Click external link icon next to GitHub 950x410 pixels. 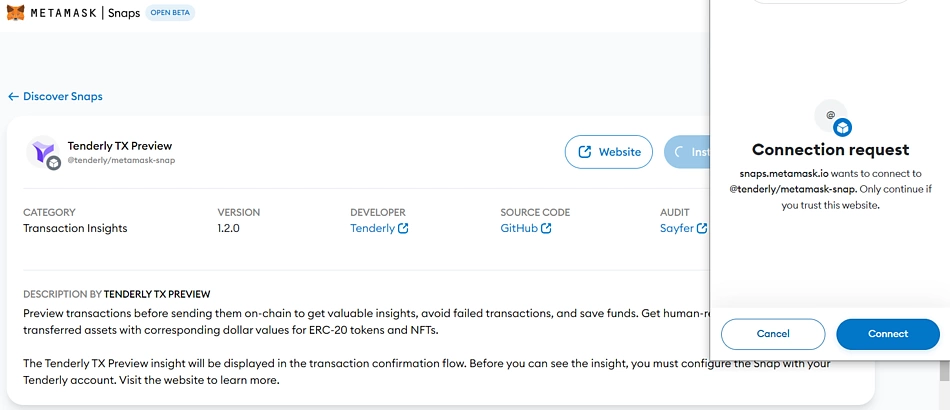coord(546,228)
